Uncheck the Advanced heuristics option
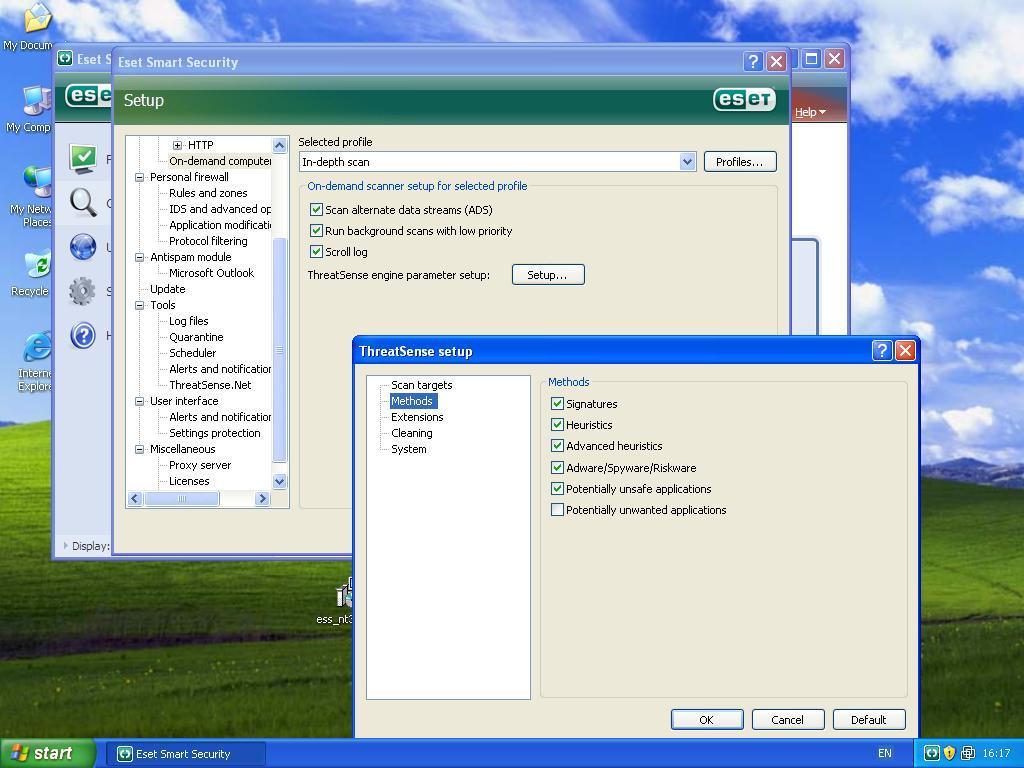 click(558, 446)
